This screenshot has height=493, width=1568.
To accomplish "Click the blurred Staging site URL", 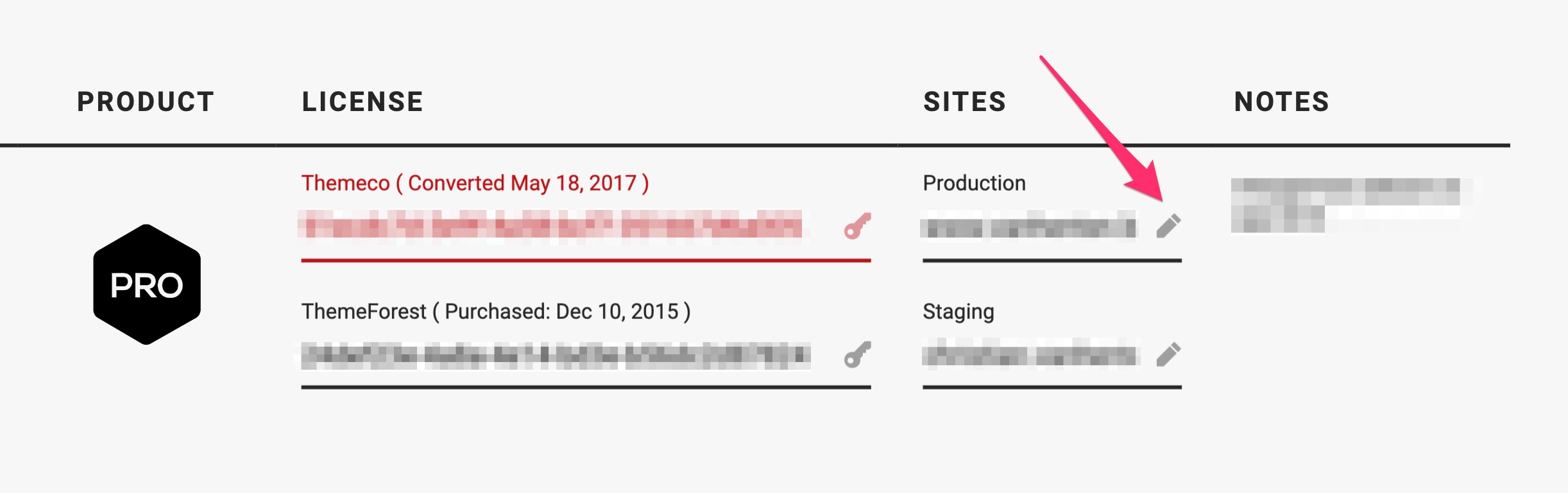I will pos(1031,354).
